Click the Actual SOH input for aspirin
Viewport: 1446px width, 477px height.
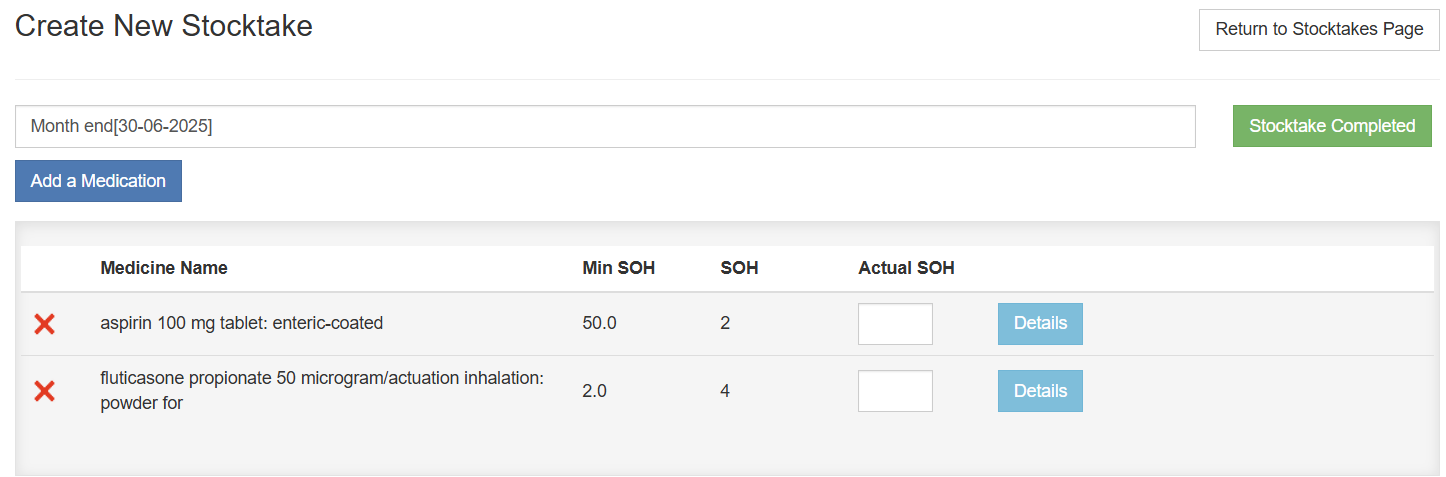click(895, 324)
